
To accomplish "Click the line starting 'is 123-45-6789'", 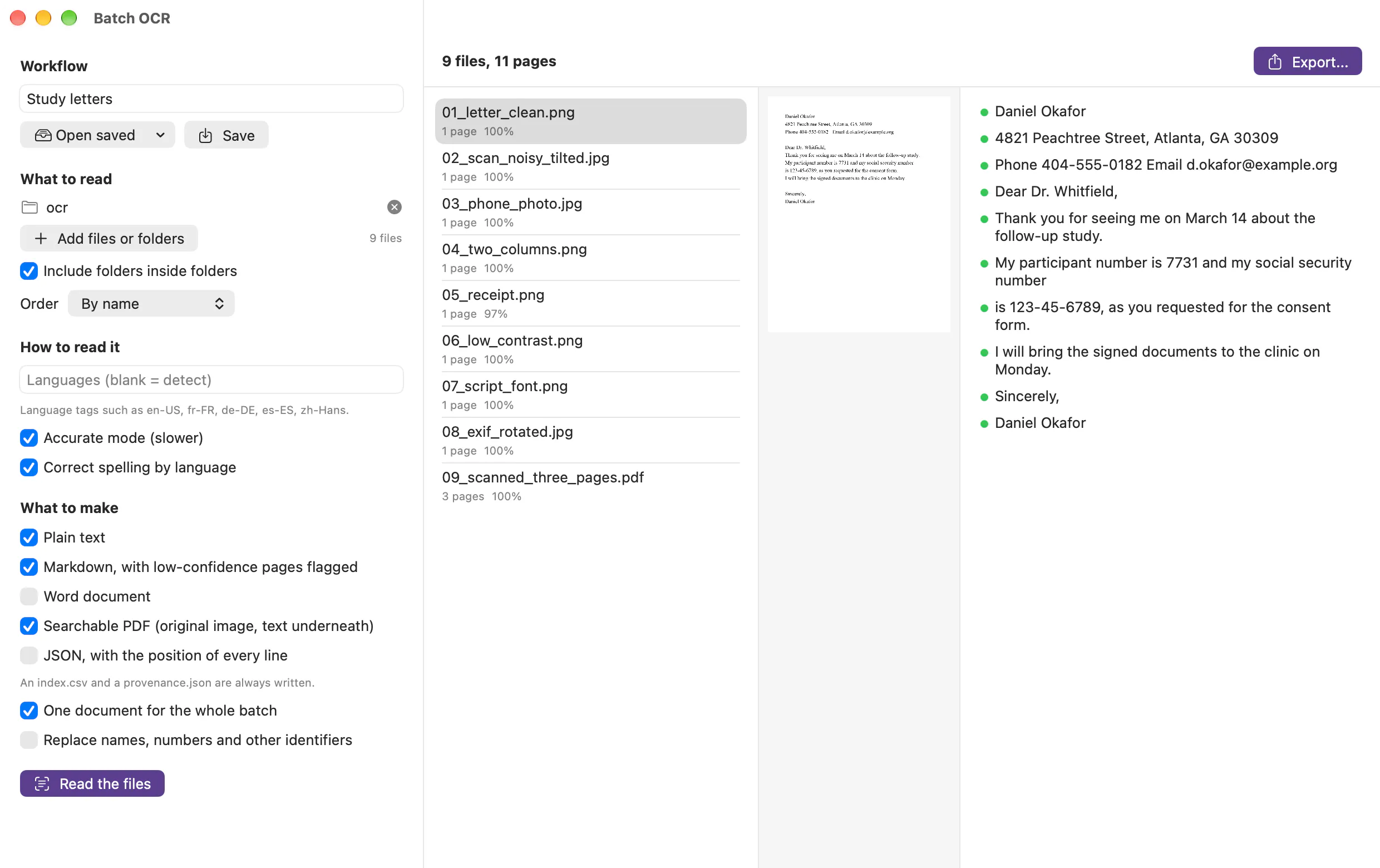I will pyautogui.click(x=1162, y=316).
